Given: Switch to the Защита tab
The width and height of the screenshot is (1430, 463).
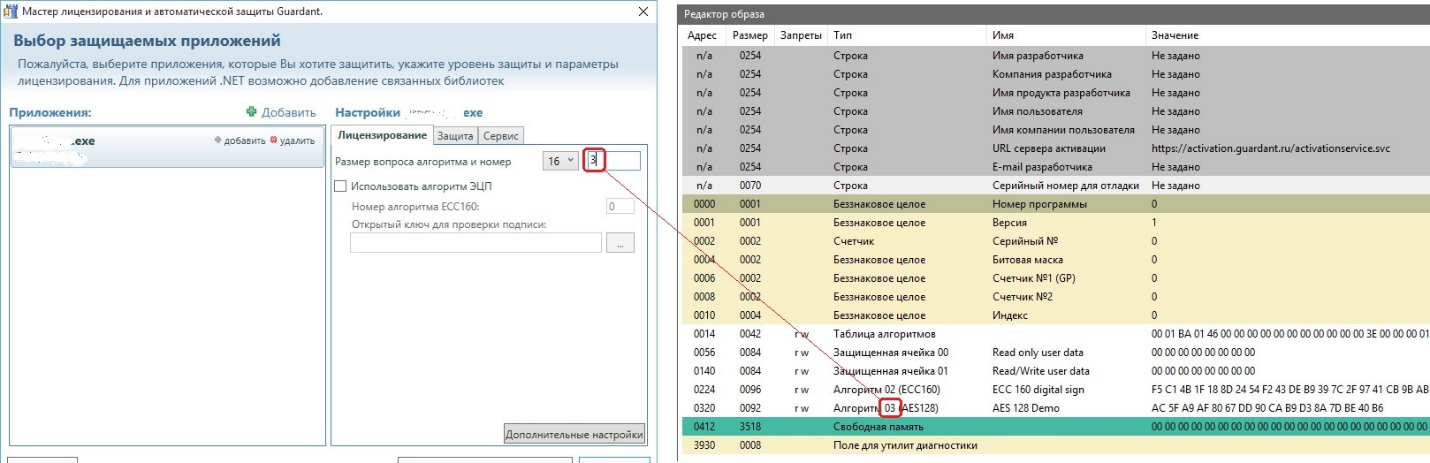Looking at the screenshot, I should pos(454,136).
